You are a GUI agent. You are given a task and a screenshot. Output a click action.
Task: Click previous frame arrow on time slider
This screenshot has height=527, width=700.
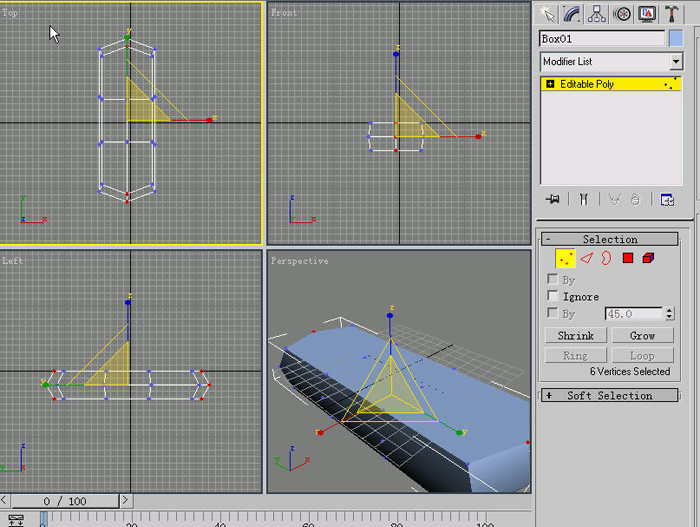tap(4, 500)
